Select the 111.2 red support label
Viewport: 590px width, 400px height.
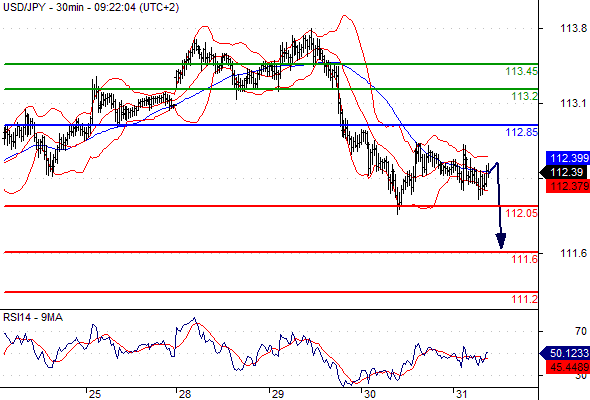525,300
